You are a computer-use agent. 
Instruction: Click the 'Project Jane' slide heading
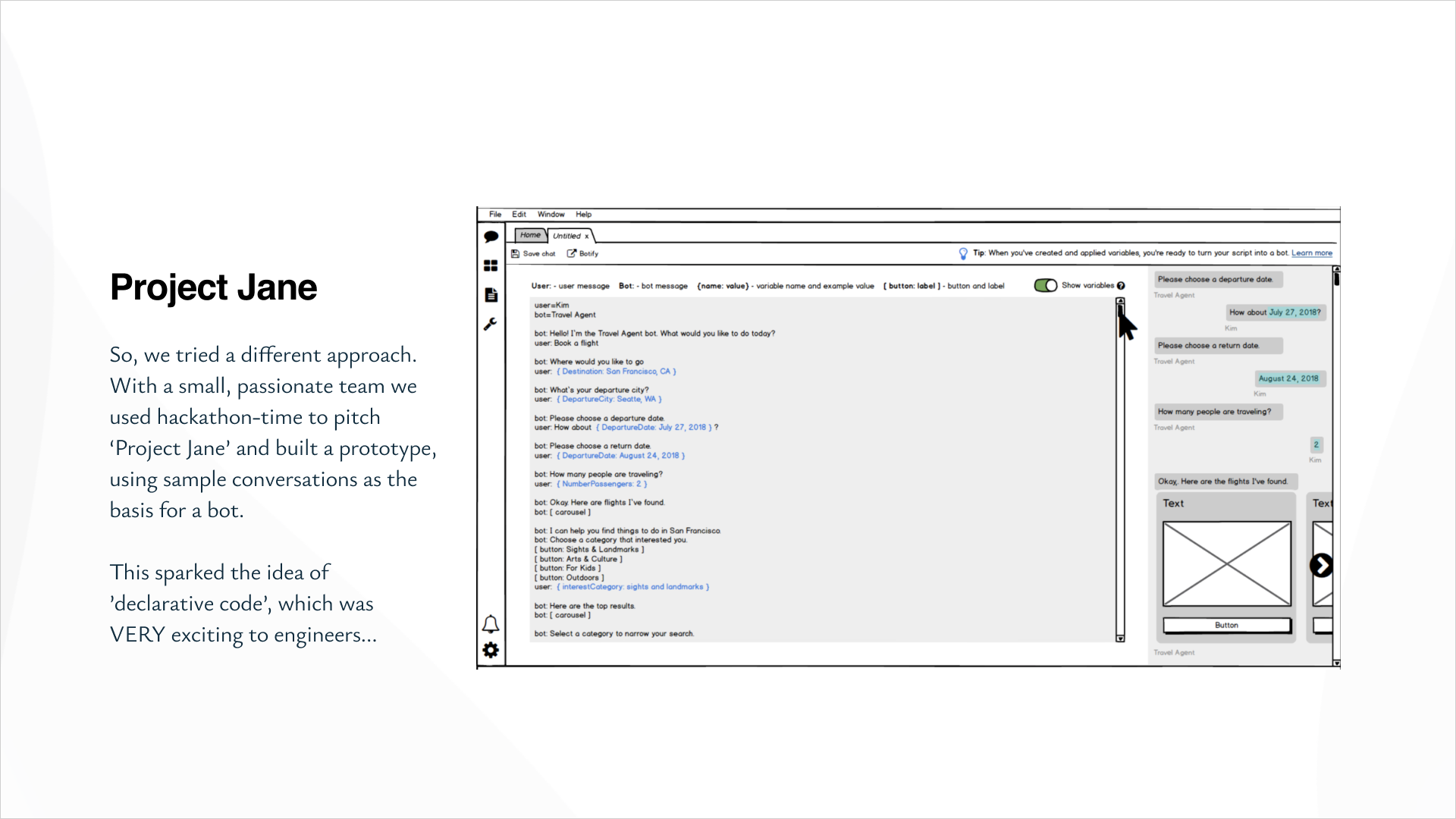click(213, 287)
